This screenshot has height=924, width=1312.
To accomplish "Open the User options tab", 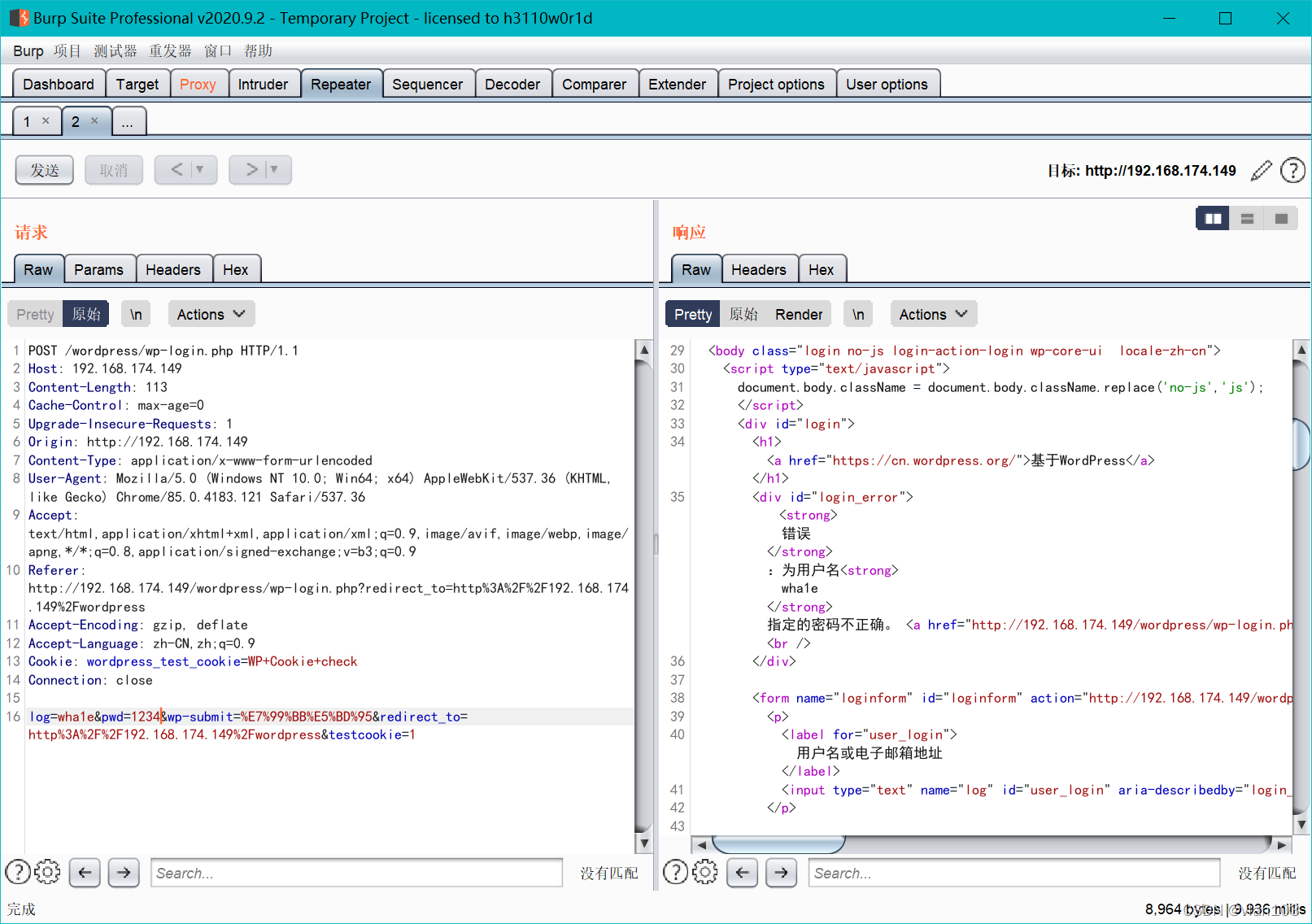I will [x=887, y=85].
